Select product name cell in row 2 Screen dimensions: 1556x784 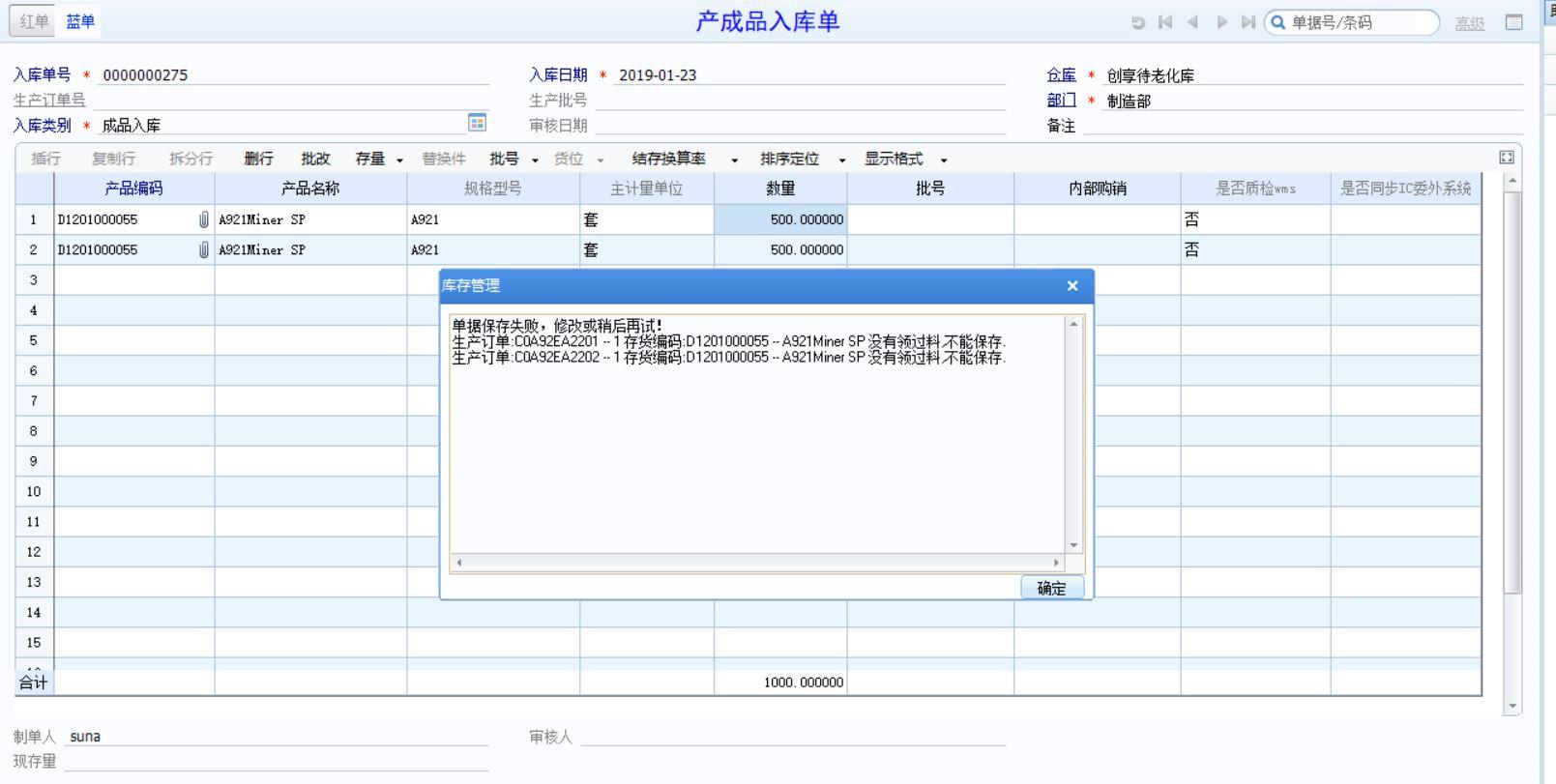pos(310,249)
